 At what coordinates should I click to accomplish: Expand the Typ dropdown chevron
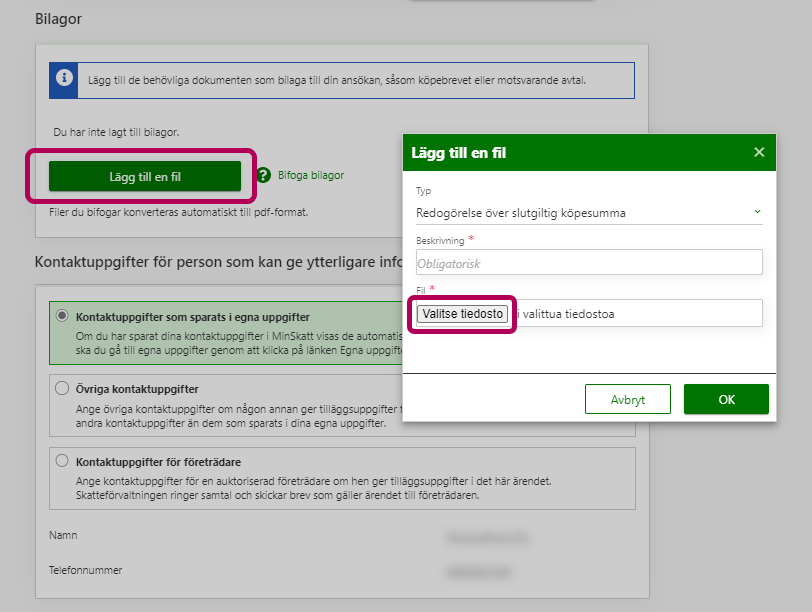pos(757,212)
